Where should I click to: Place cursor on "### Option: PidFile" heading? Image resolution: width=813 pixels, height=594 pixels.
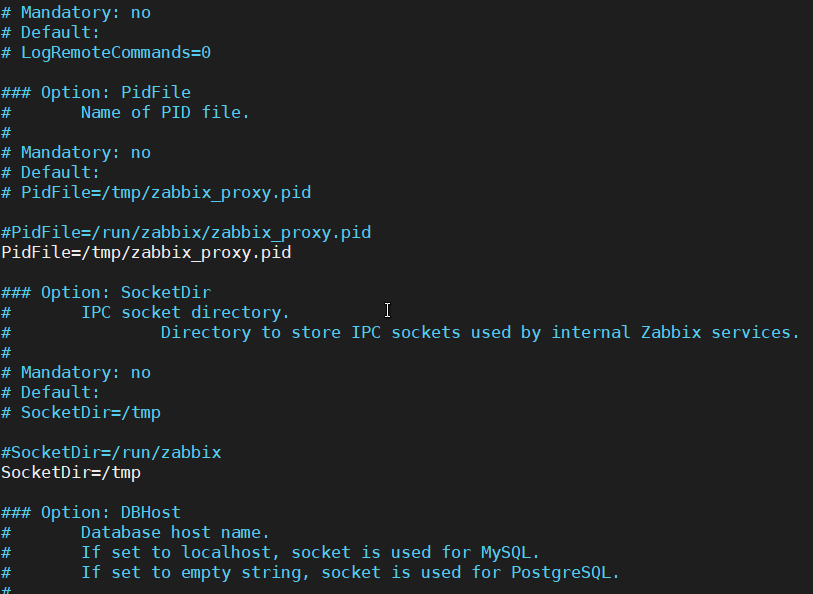(95, 92)
